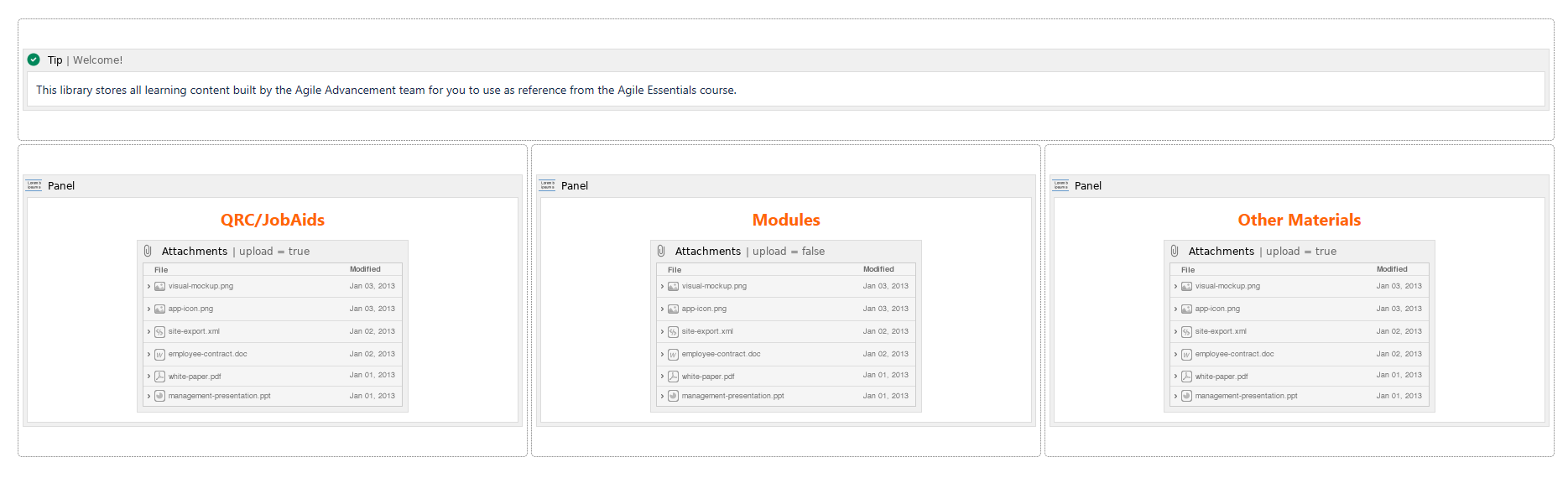Screen dimensions: 1568x504
Task: Click the image icon for visual-mockup.png in QRC/JobAids
Action: click(x=159, y=287)
